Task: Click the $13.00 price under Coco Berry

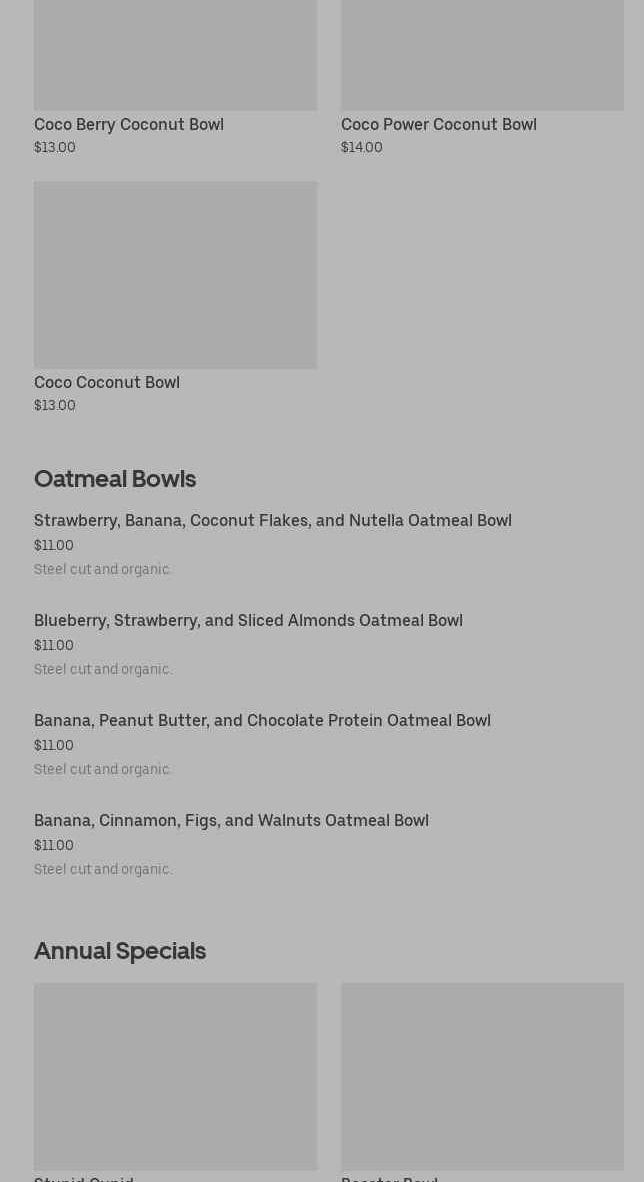Action: tap(55, 147)
